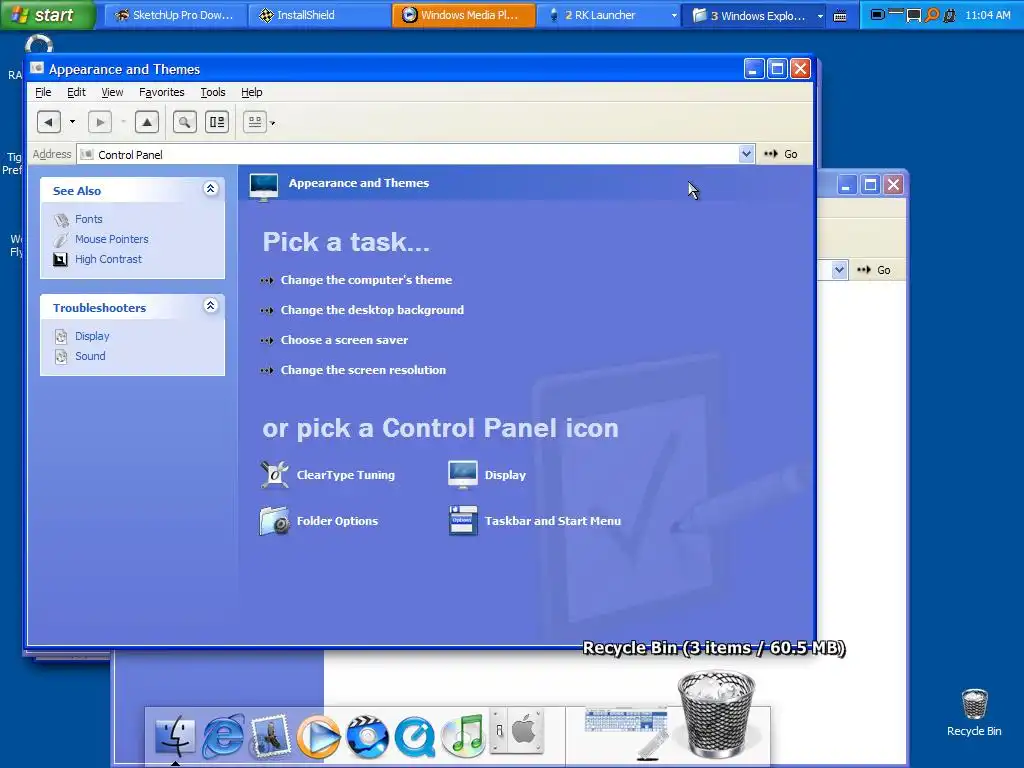The width and height of the screenshot is (1024, 768).
Task: Click the white monitor-shaped tray icon
Action: (914, 16)
